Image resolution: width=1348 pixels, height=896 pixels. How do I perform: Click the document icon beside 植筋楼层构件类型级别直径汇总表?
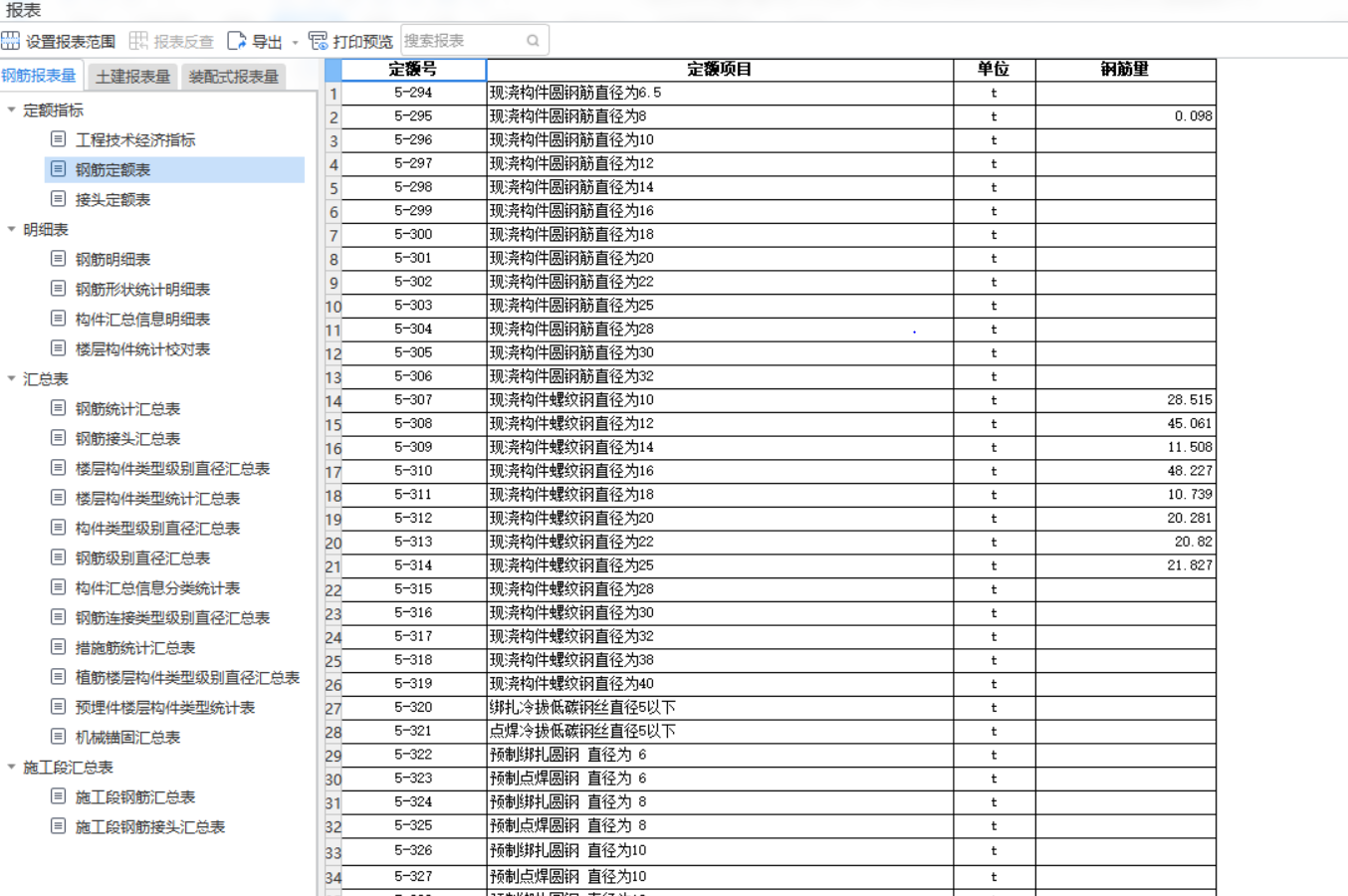pyautogui.click(x=59, y=677)
